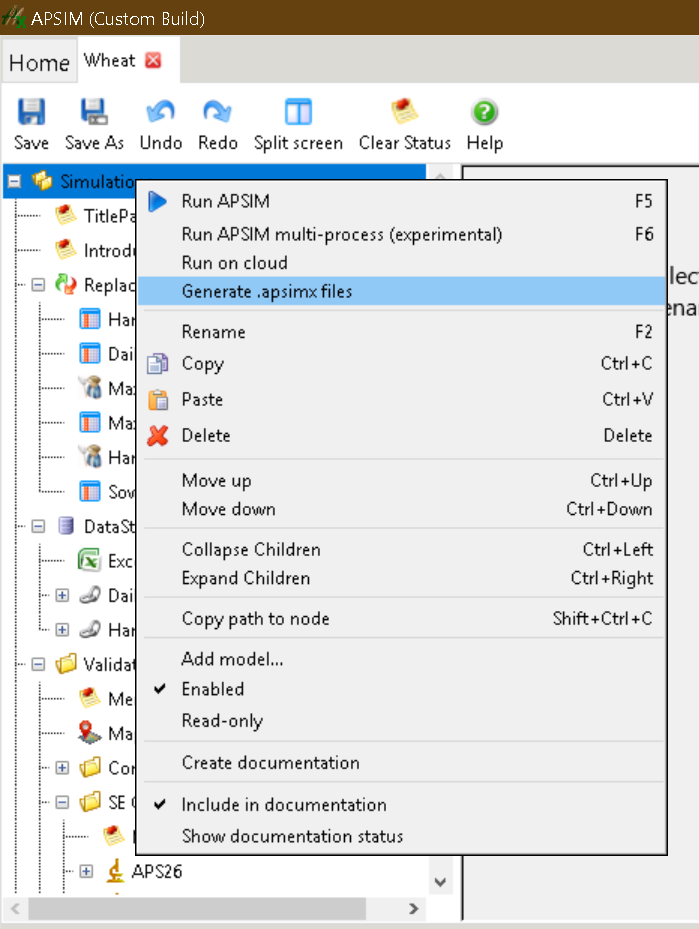Choose Collapse Children

pos(402,549)
